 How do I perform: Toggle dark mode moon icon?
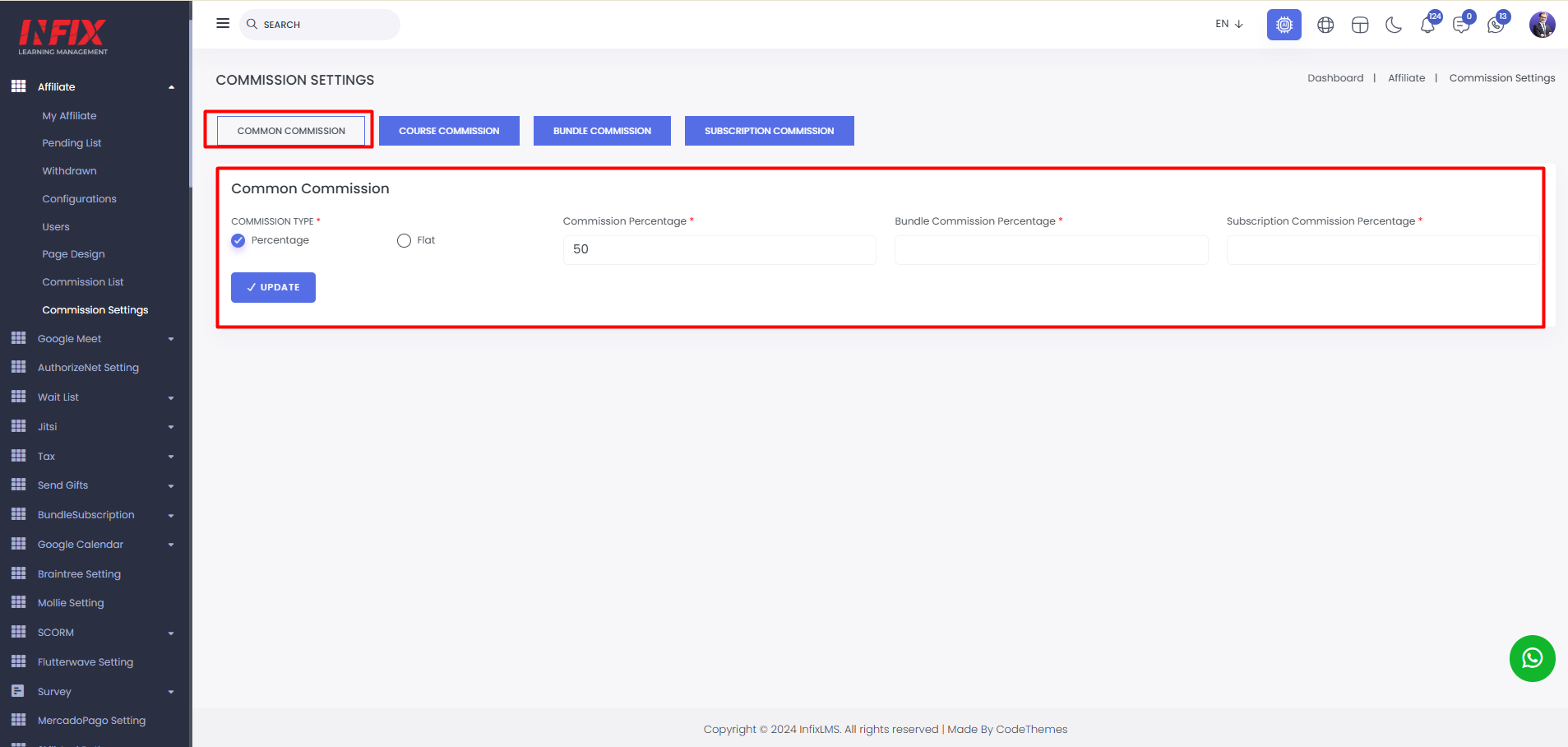coord(1394,26)
